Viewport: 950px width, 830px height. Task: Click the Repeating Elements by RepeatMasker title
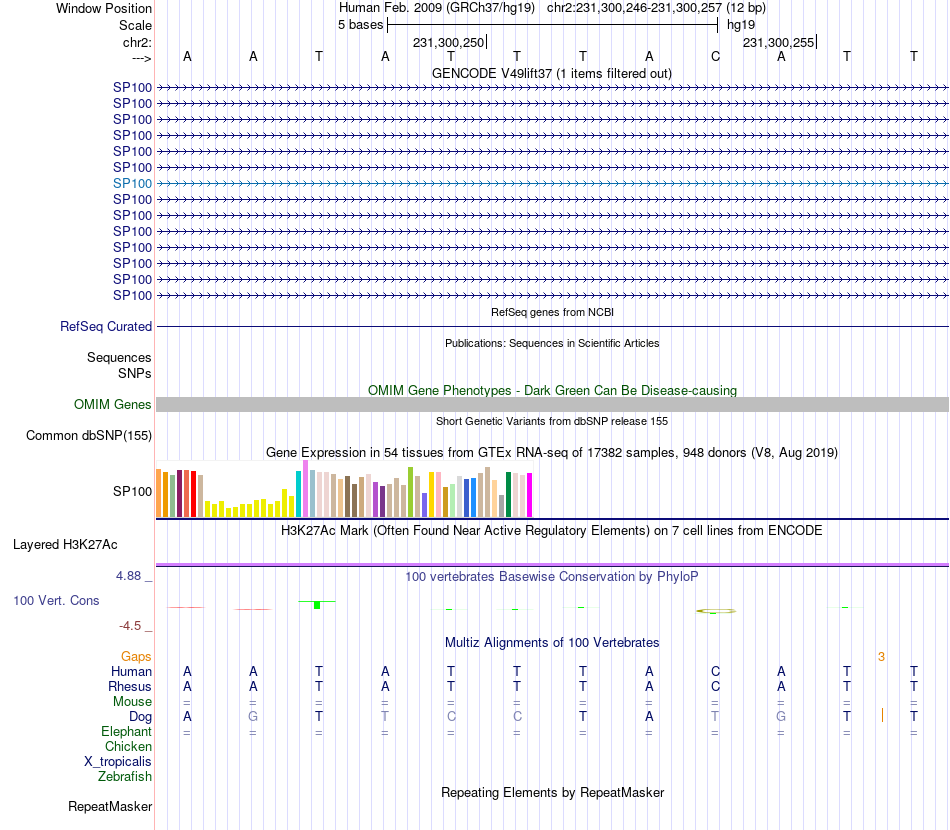[553, 793]
